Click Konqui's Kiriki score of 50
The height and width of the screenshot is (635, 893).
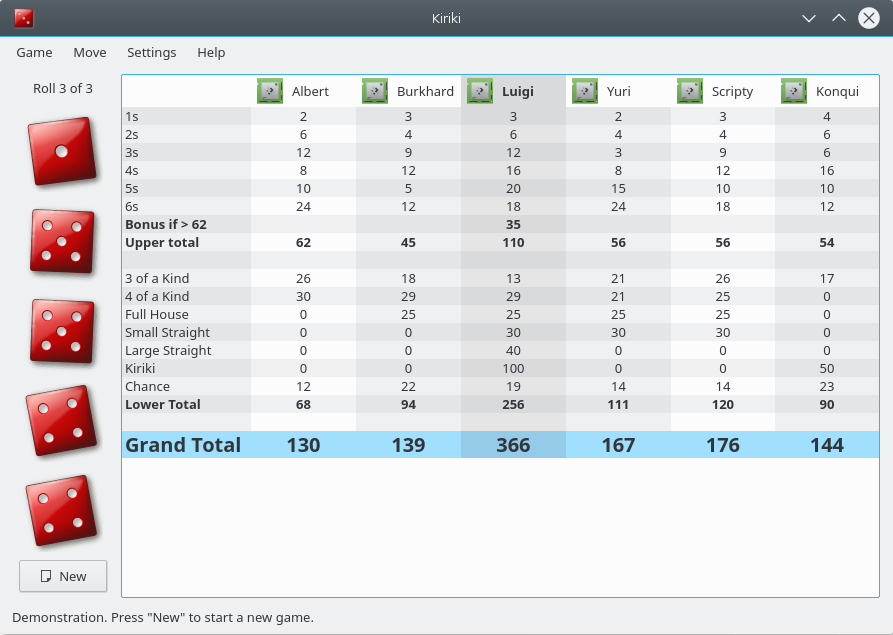[827, 368]
